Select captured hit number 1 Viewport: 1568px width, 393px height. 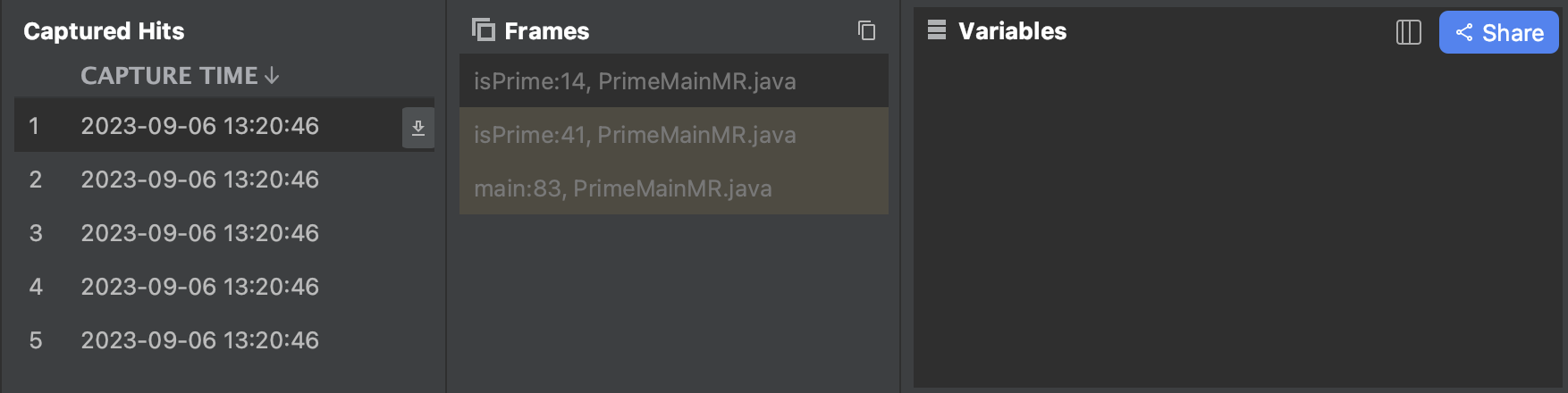pos(199,126)
